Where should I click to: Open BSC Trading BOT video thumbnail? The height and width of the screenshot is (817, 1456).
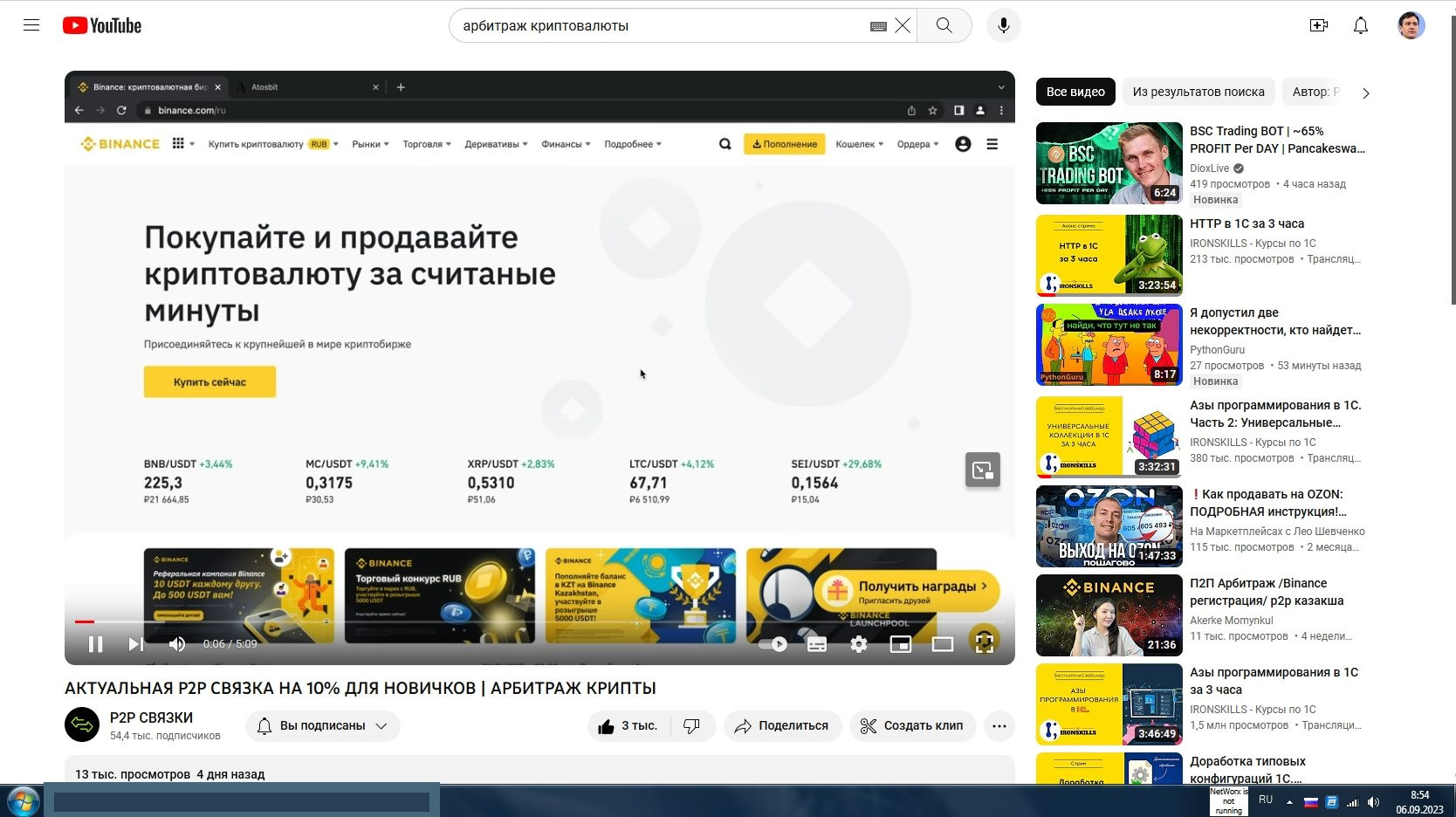click(1109, 163)
